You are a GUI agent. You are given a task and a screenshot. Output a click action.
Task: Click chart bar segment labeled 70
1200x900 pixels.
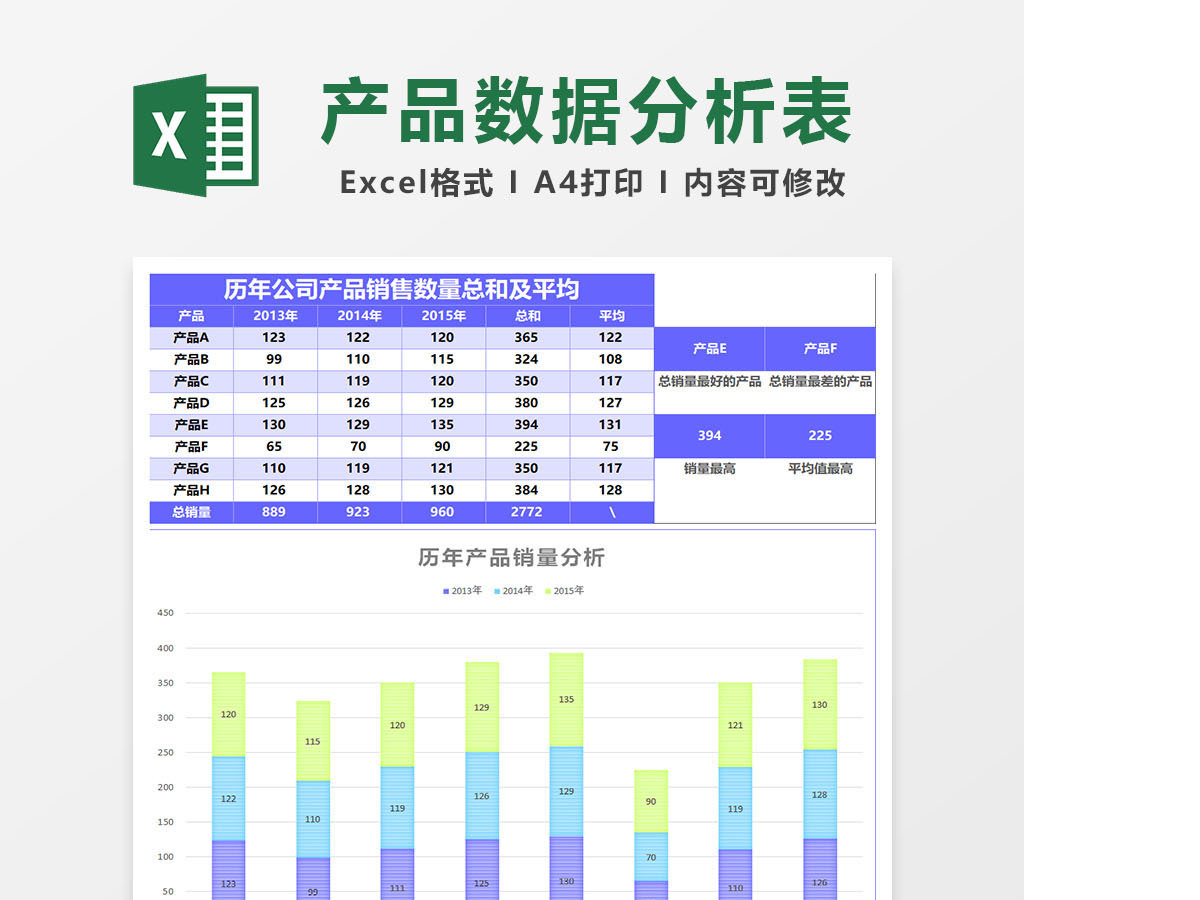(x=651, y=857)
